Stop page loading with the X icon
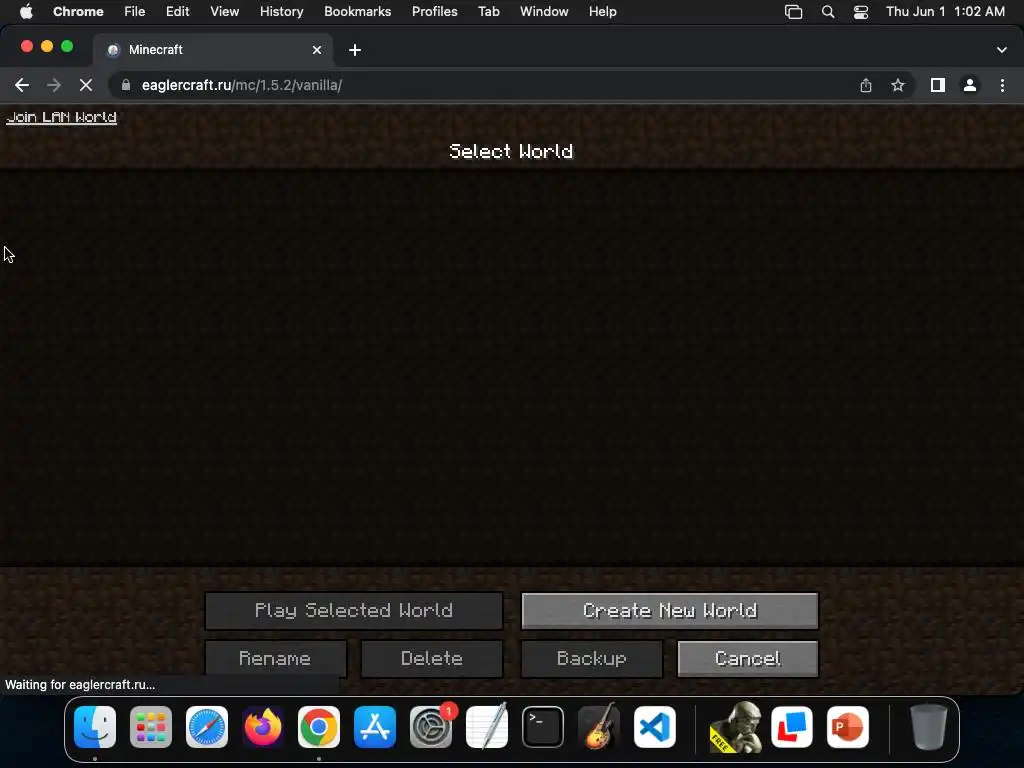 [86, 85]
